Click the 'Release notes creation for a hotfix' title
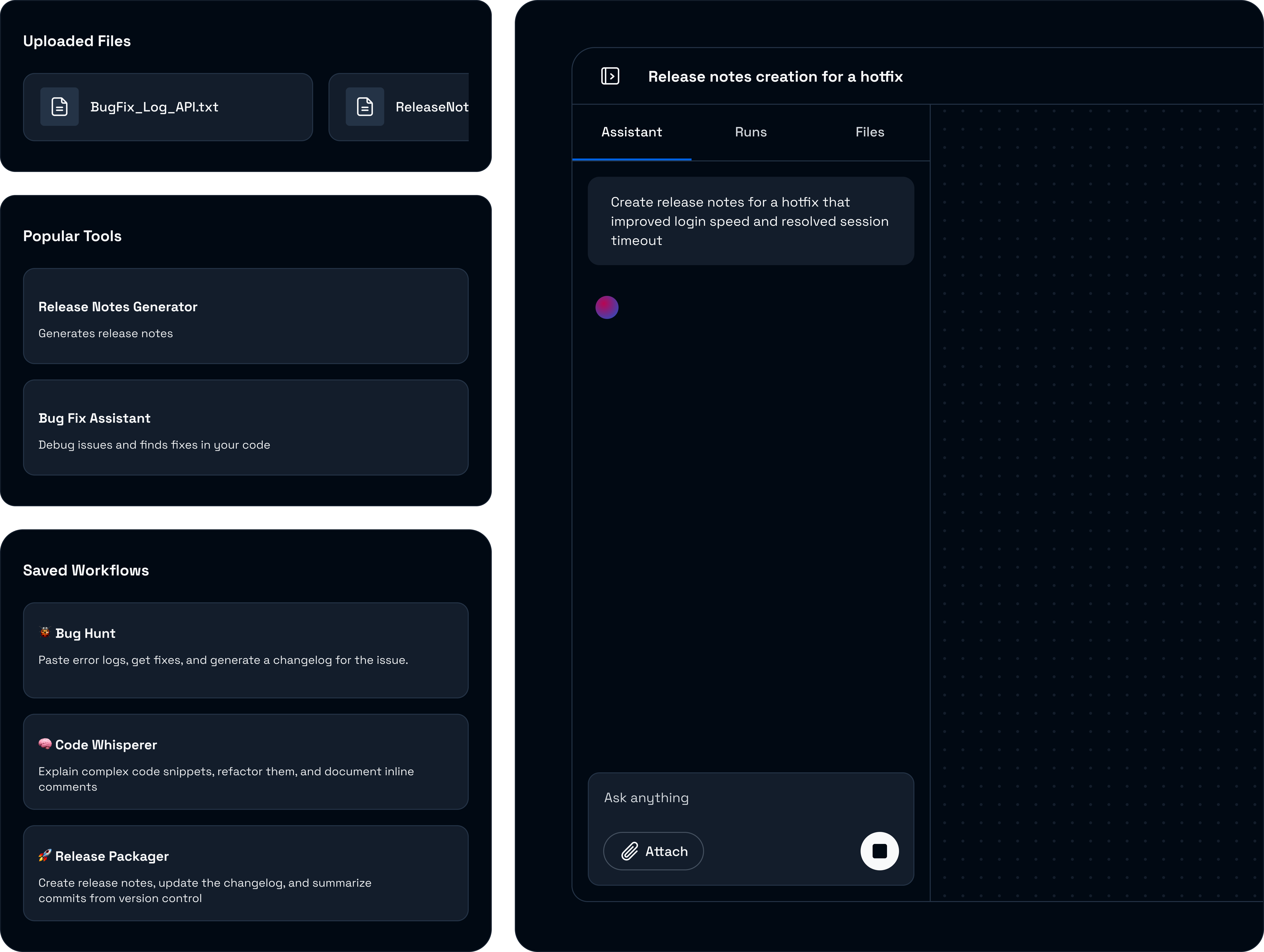 [x=775, y=77]
